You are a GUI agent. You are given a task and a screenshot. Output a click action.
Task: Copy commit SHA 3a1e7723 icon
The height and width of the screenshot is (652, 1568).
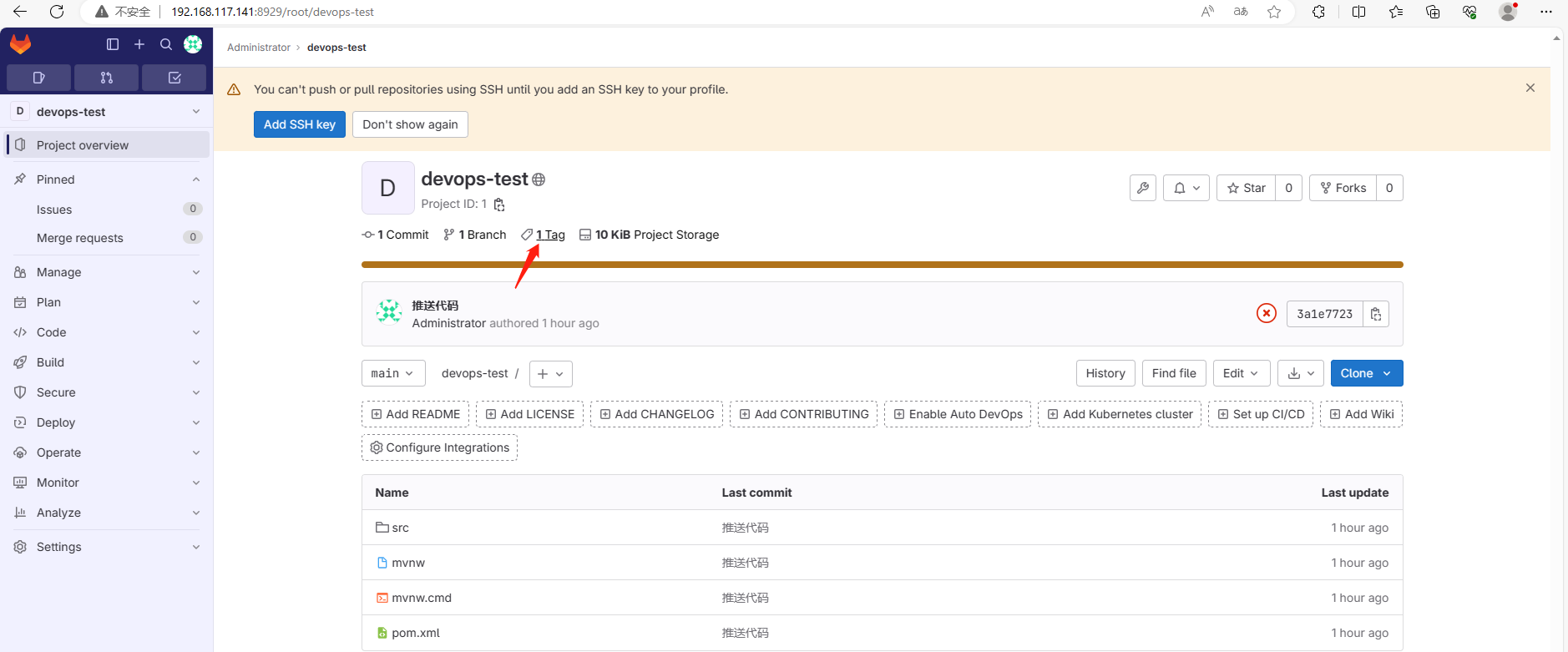(x=1376, y=314)
